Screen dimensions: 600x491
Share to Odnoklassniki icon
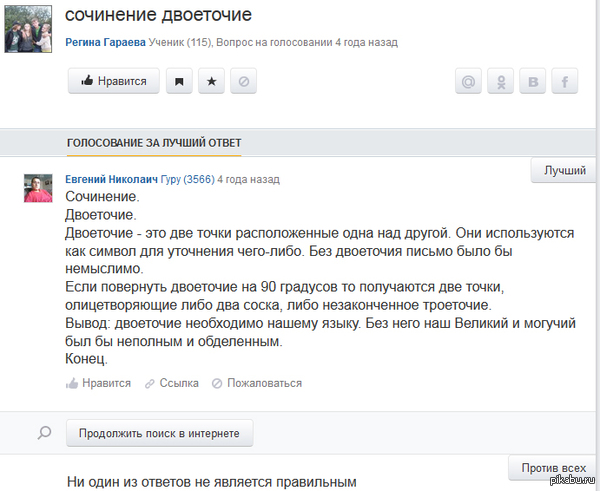click(501, 83)
